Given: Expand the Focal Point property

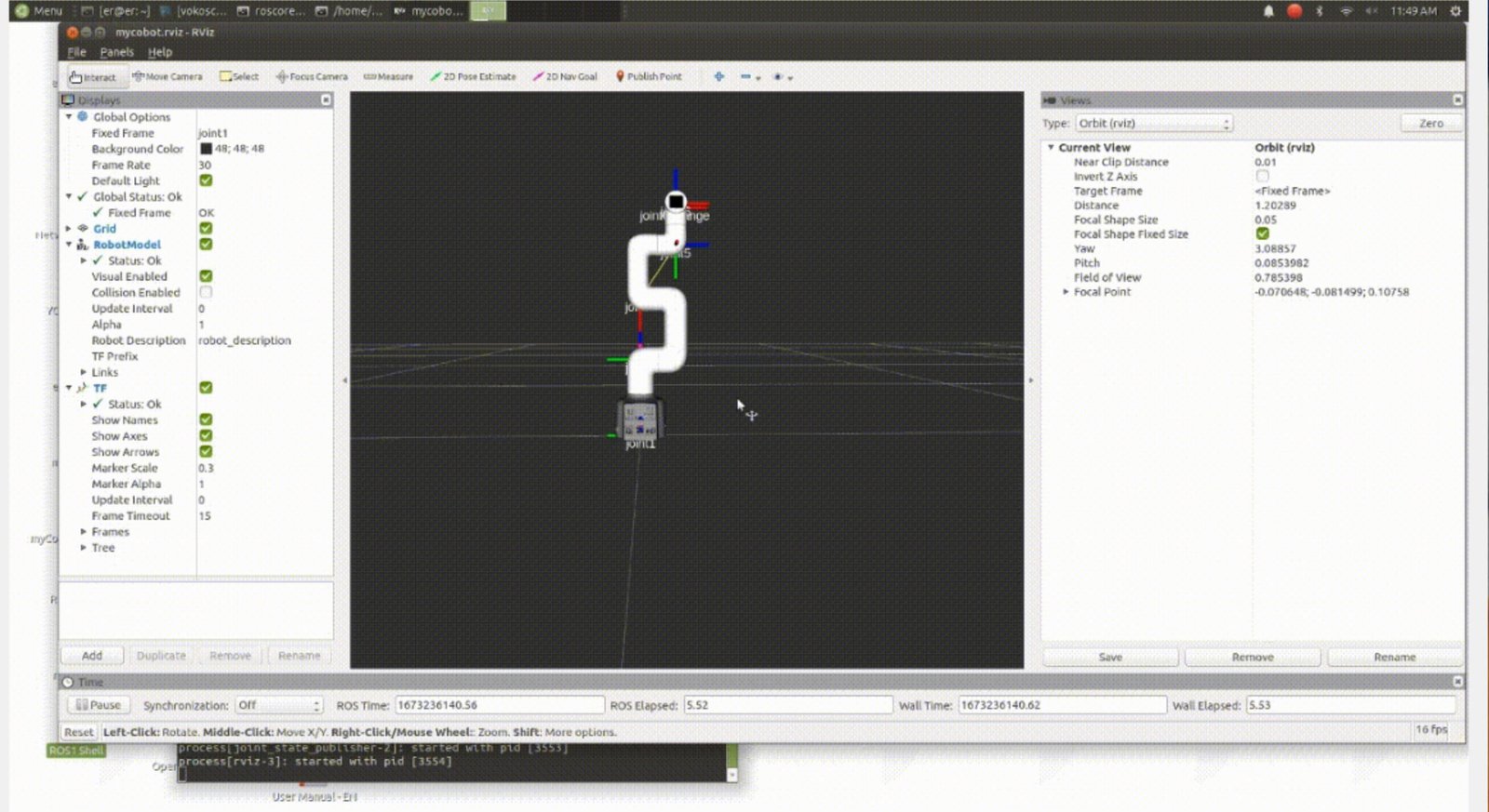Looking at the screenshot, I should [x=1066, y=291].
